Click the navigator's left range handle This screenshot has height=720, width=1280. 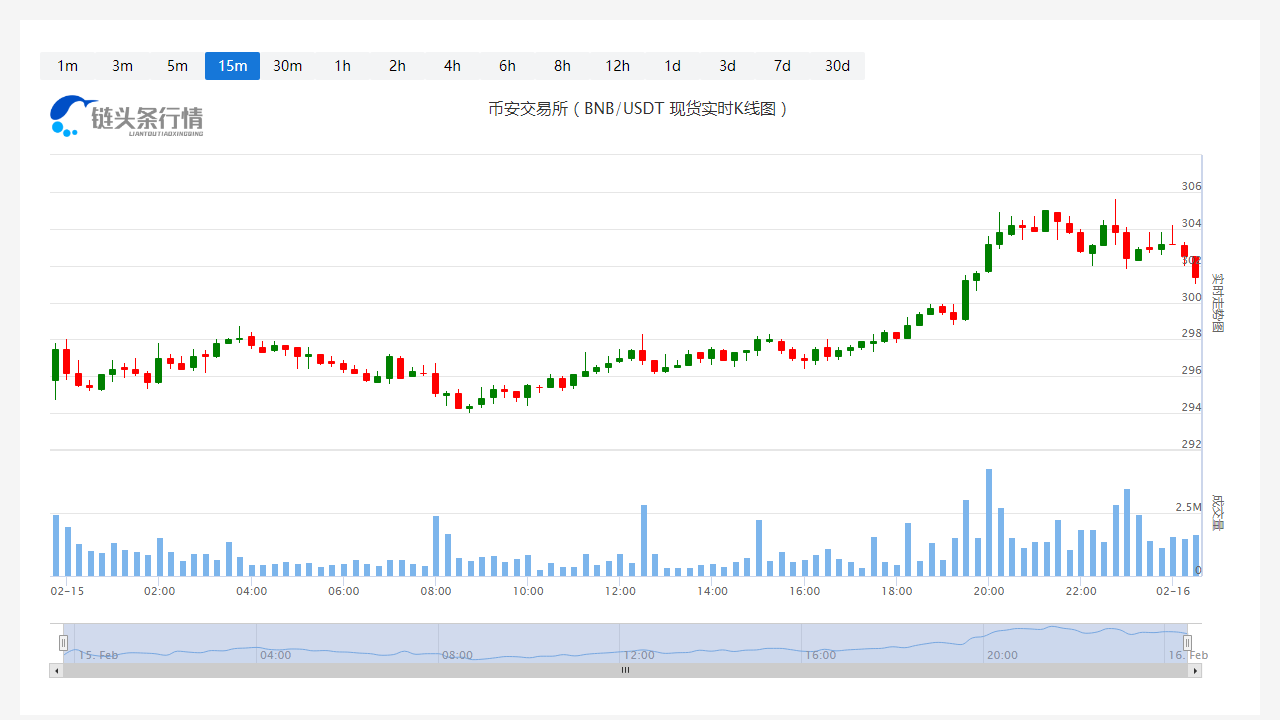(x=63, y=643)
